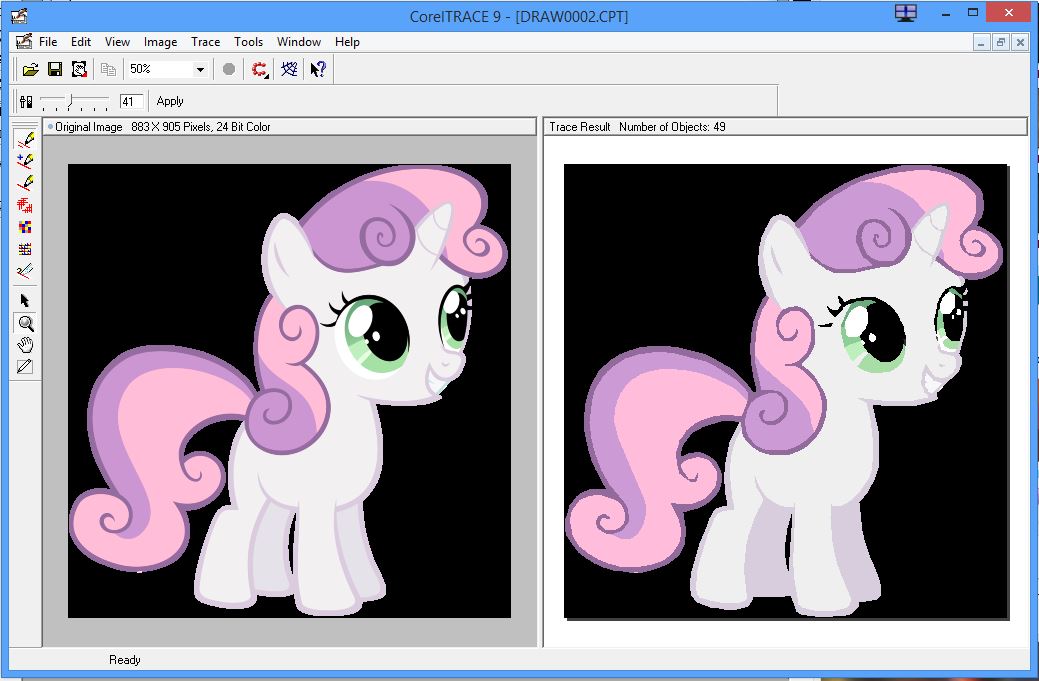Click the grayed-out copy icon
Image resolution: width=1039 pixels, height=681 pixels.
pyautogui.click(x=108, y=69)
